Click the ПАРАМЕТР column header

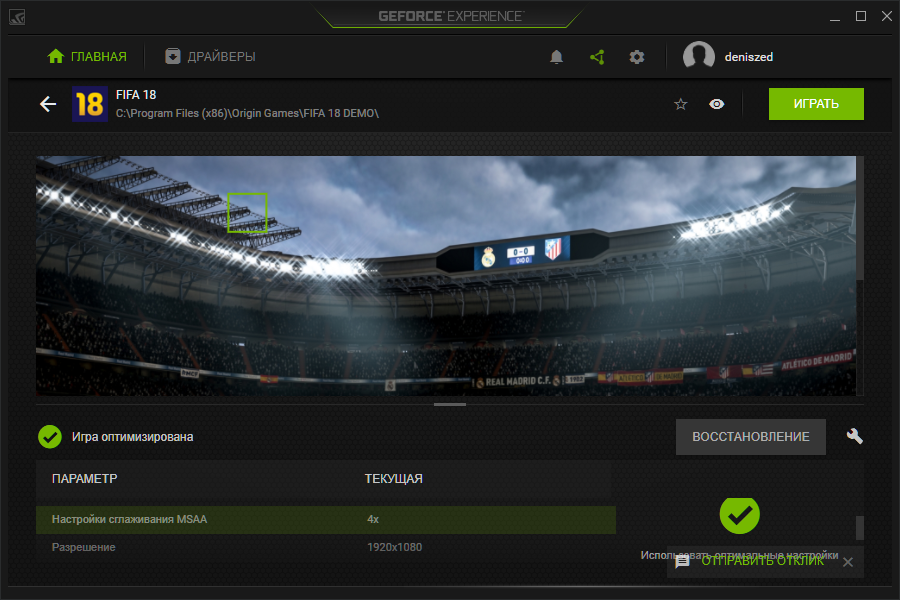[84, 478]
